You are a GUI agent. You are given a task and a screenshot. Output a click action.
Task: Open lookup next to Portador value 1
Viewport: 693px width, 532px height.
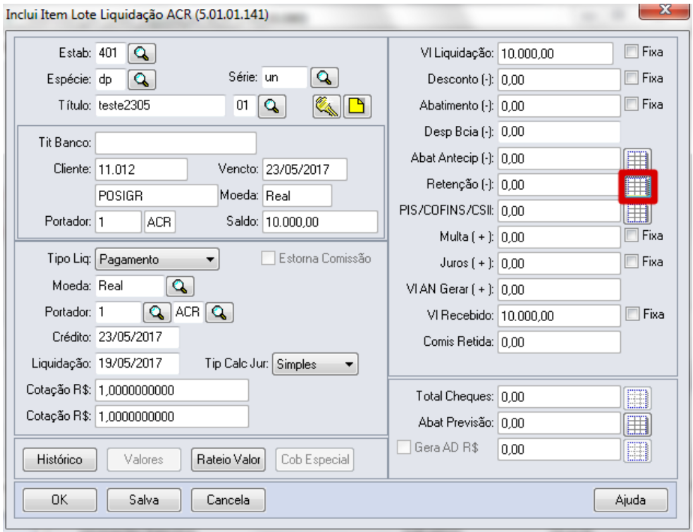(x=157, y=312)
